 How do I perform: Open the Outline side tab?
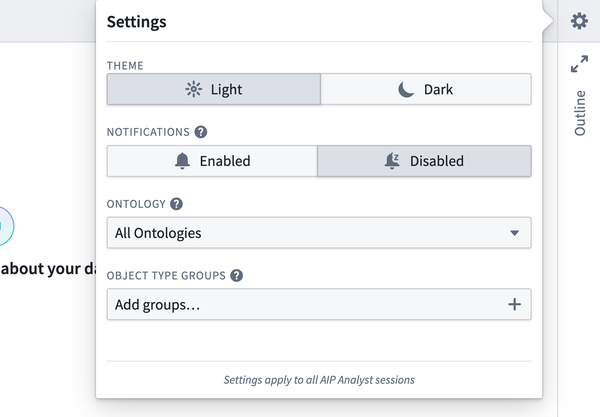[580, 112]
